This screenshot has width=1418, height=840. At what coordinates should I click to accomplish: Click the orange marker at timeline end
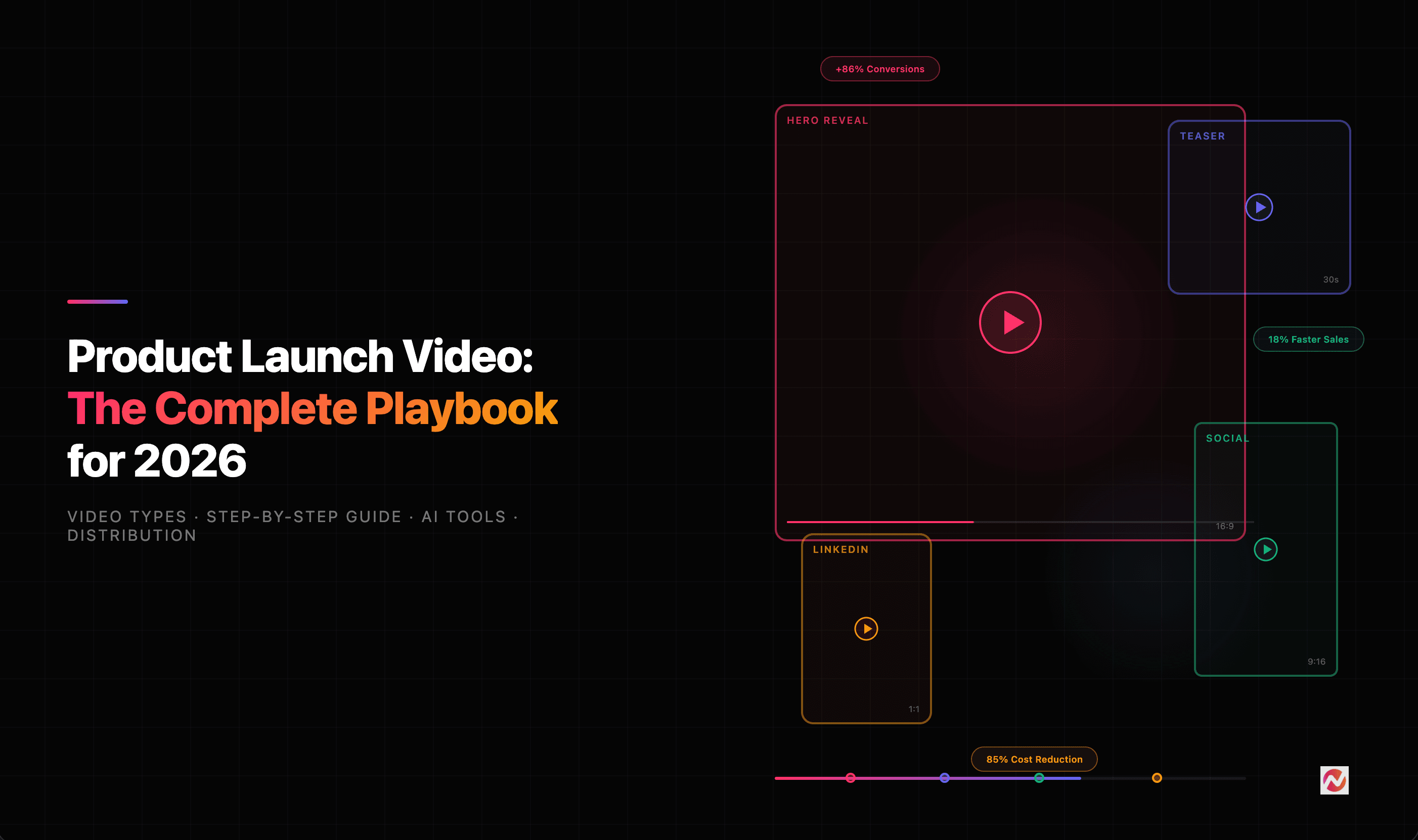(1158, 778)
